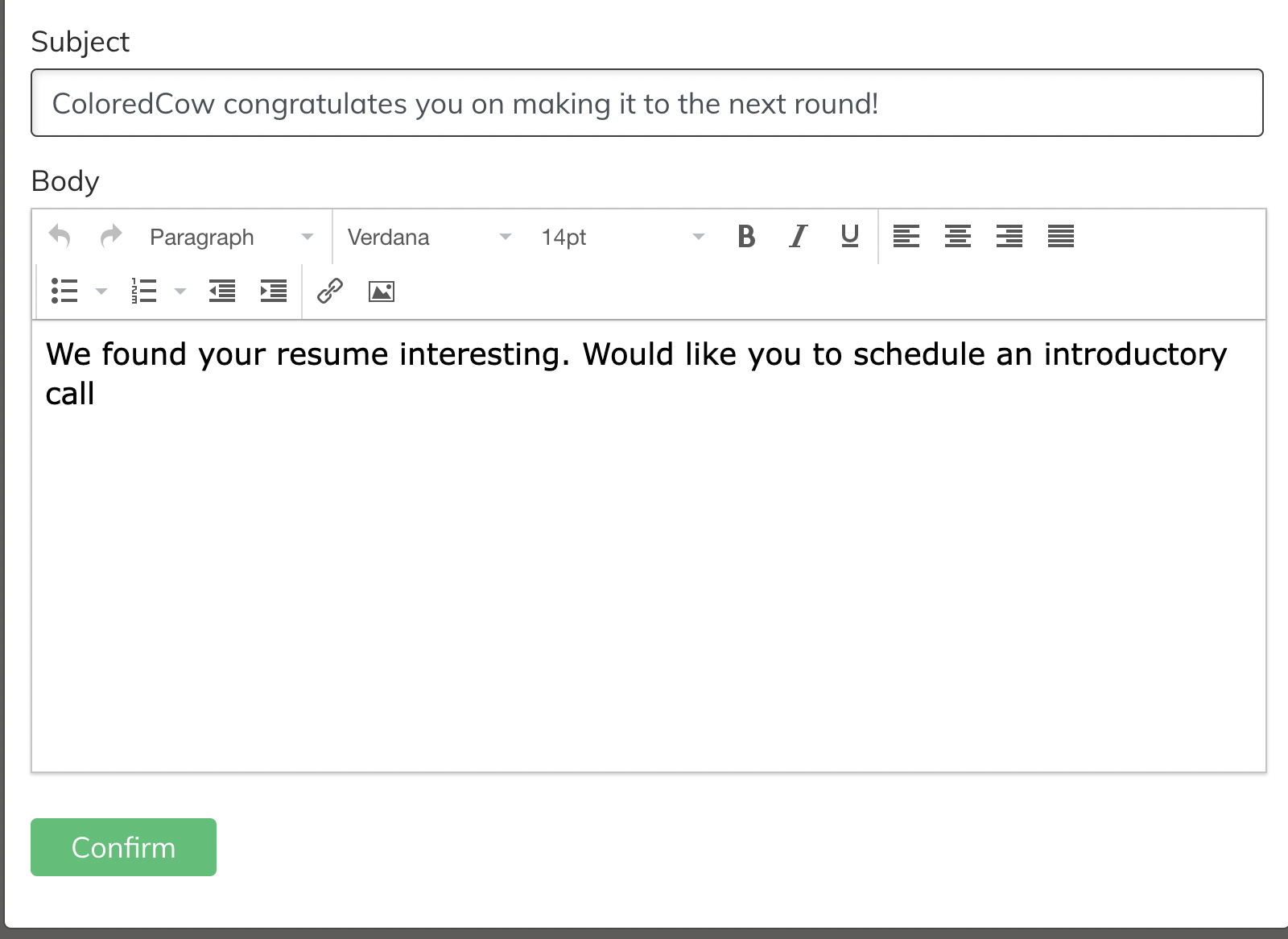
Task: Toggle underline formatting
Action: point(849,236)
